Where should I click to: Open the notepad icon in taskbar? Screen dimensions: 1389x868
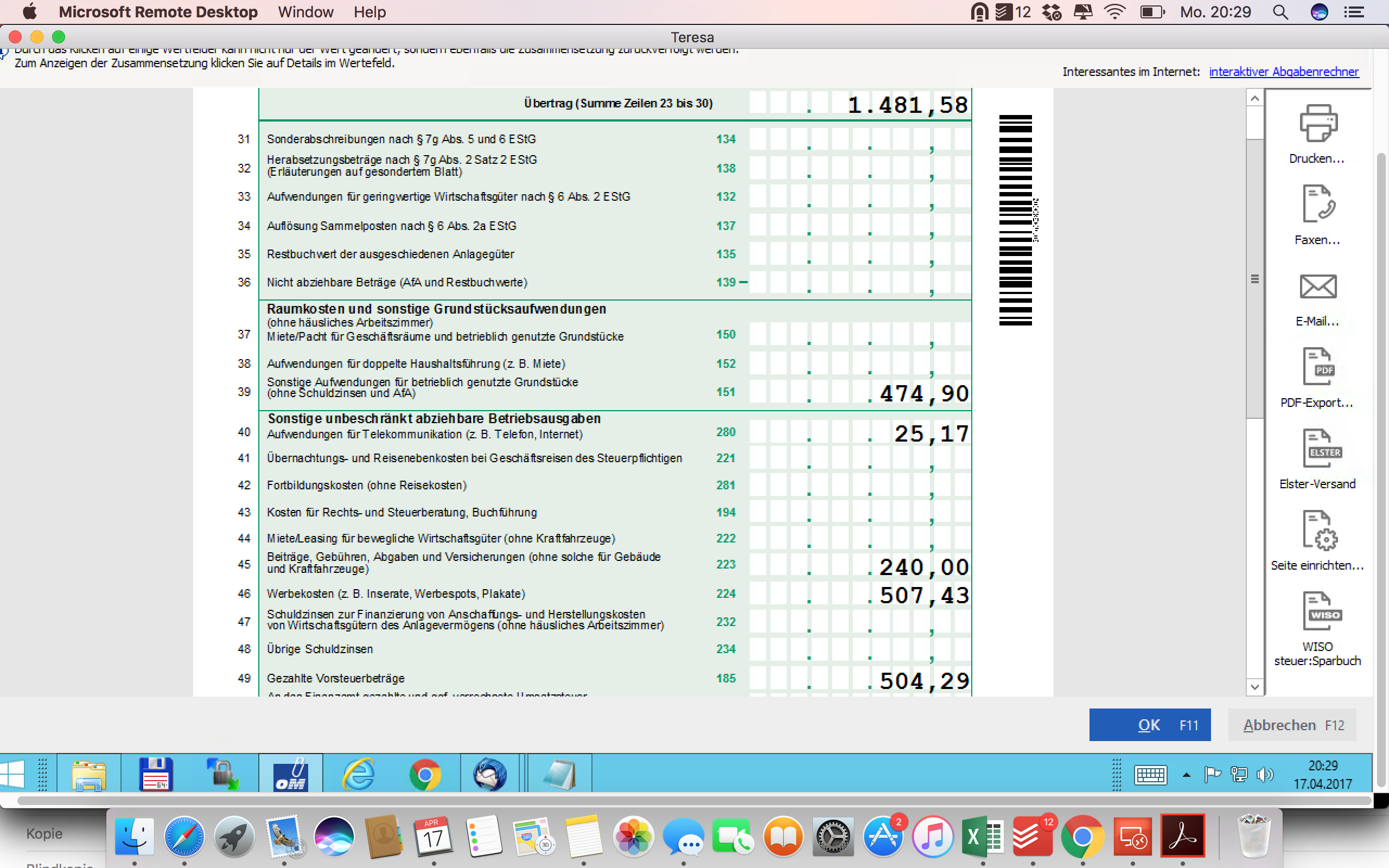tap(559, 774)
